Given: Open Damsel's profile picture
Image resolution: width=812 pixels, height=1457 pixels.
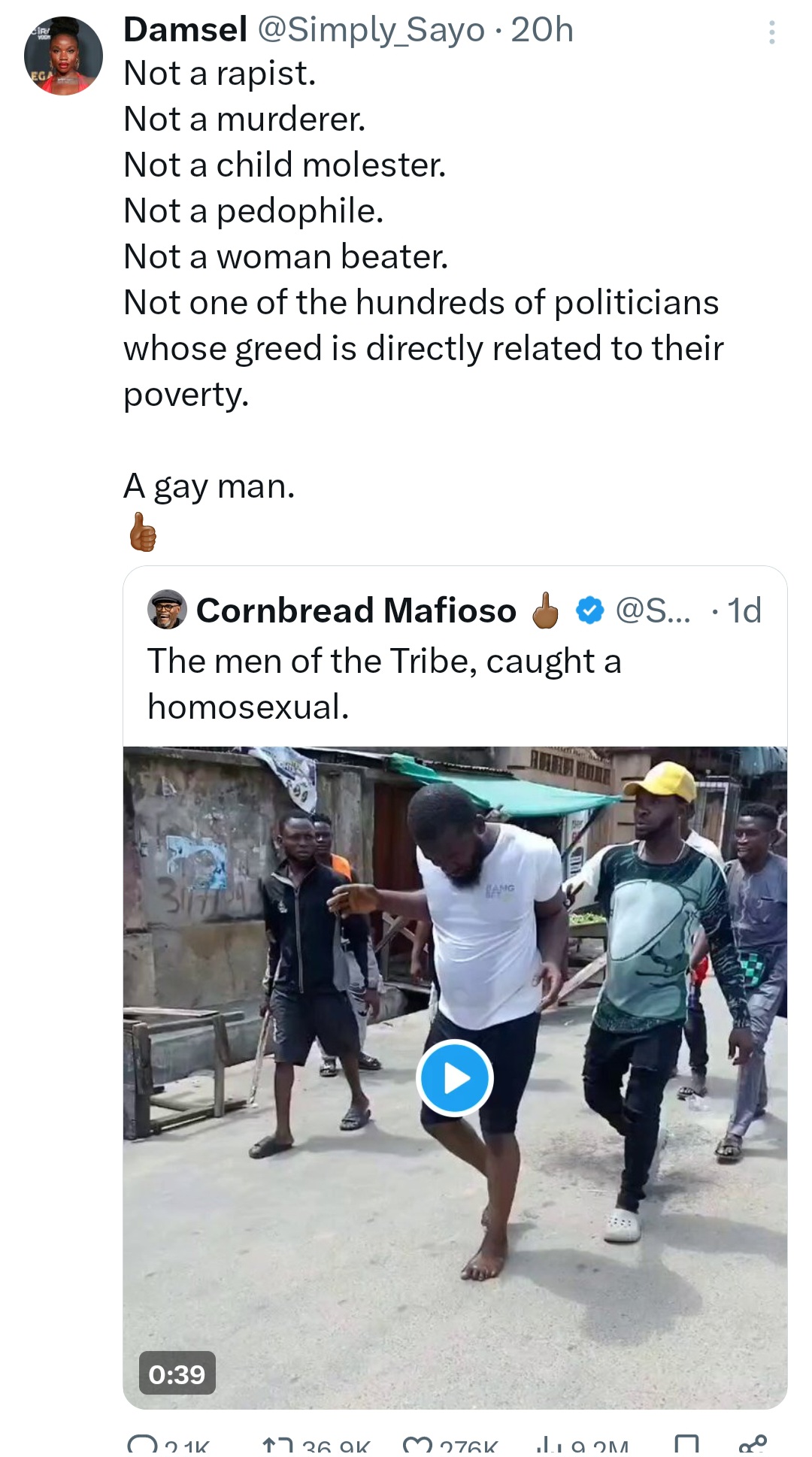Looking at the screenshot, I should coord(63,56).
